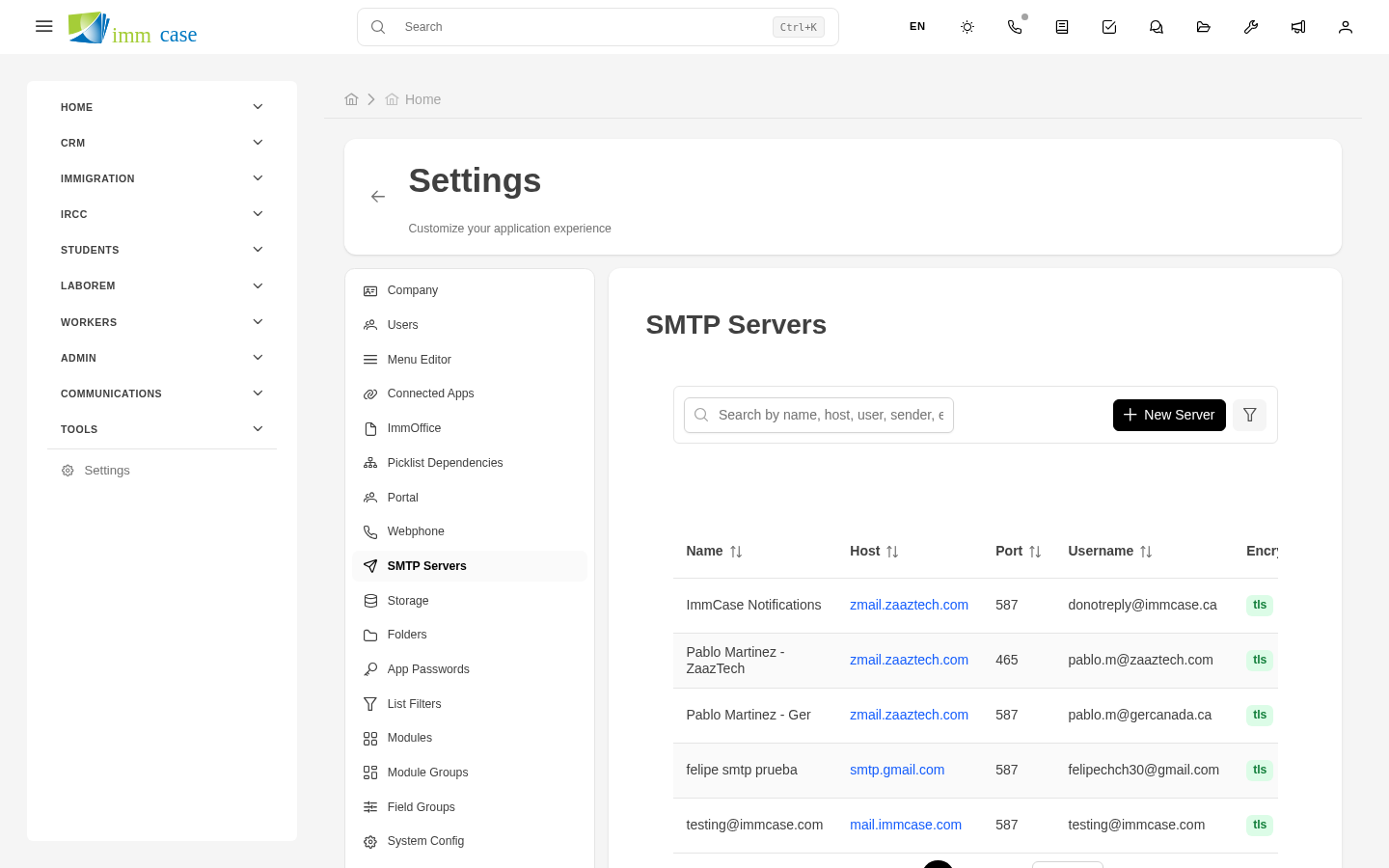Open the chat messages icon in the header
The width and height of the screenshot is (1389, 868).
(1157, 27)
